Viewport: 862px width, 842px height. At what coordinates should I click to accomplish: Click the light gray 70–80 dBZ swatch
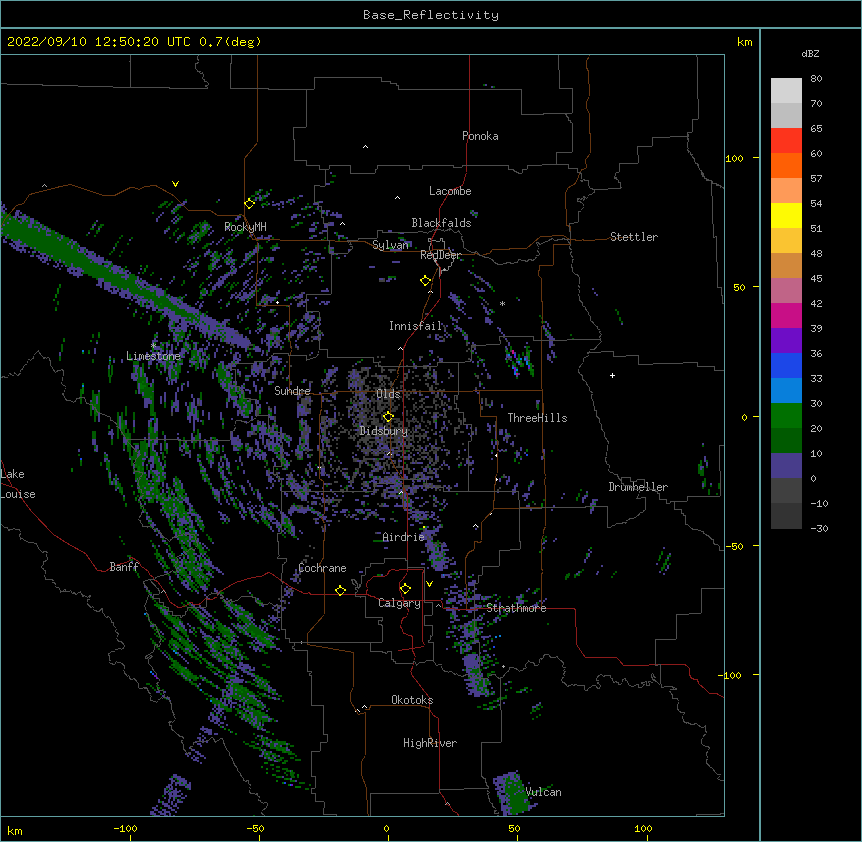pos(786,91)
